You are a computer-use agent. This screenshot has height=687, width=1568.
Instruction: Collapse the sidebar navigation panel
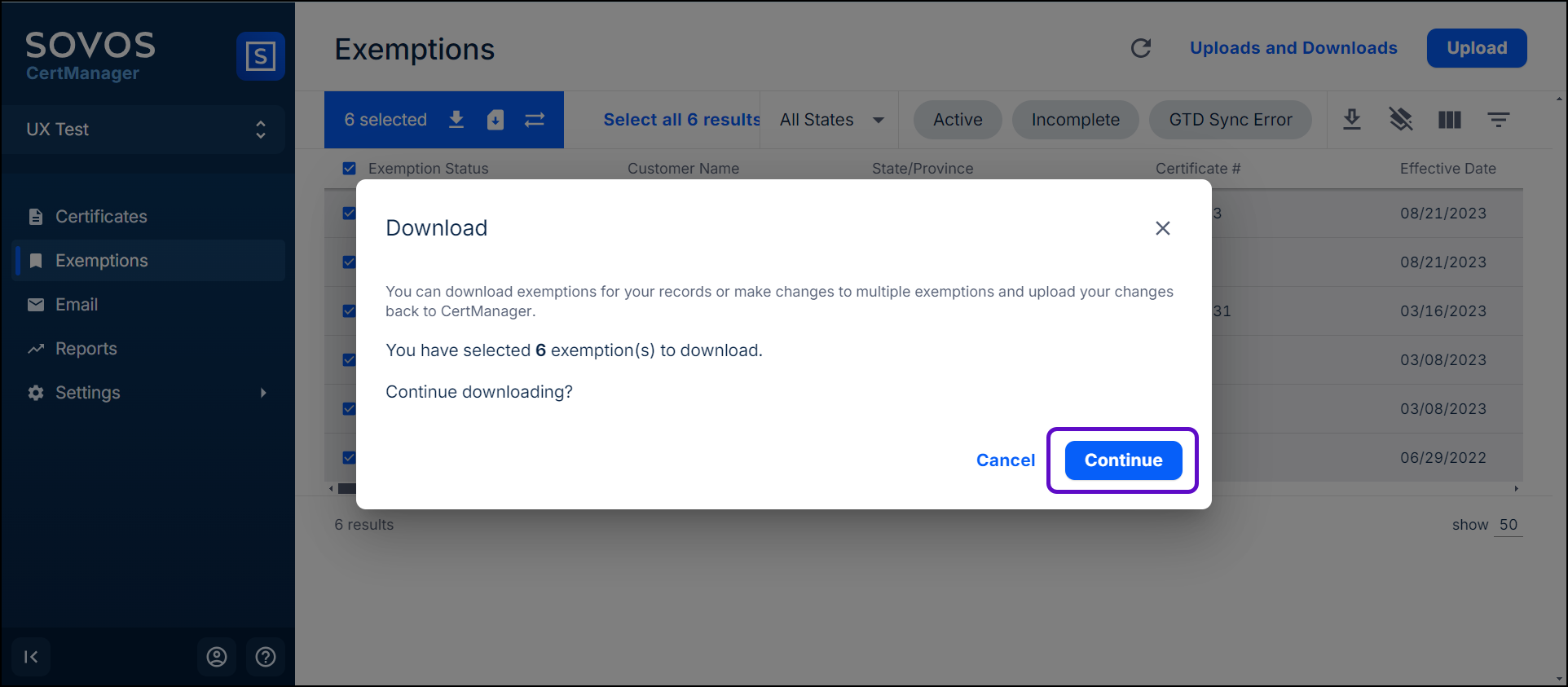pyautogui.click(x=31, y=657)
